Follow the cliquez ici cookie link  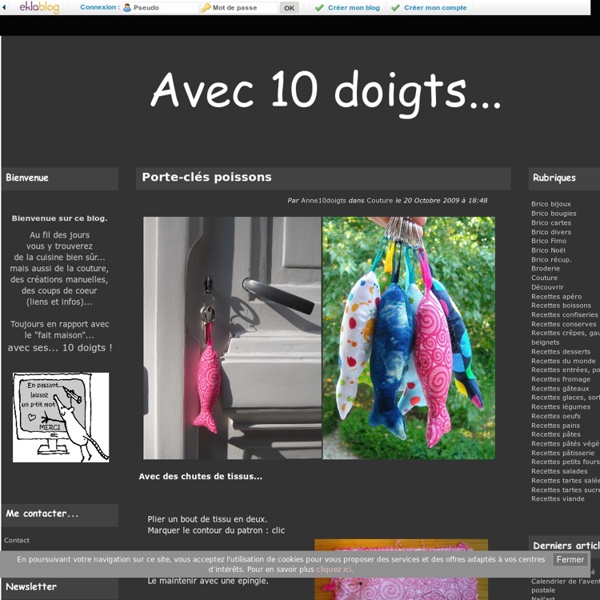(x=334, y=569)
